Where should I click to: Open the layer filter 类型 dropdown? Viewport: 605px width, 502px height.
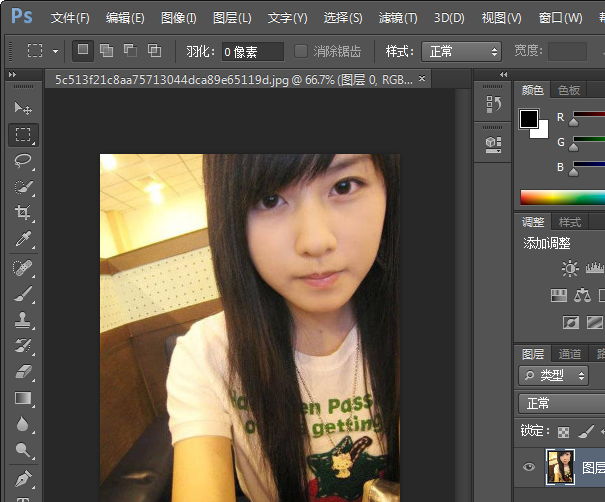point(553,375)
